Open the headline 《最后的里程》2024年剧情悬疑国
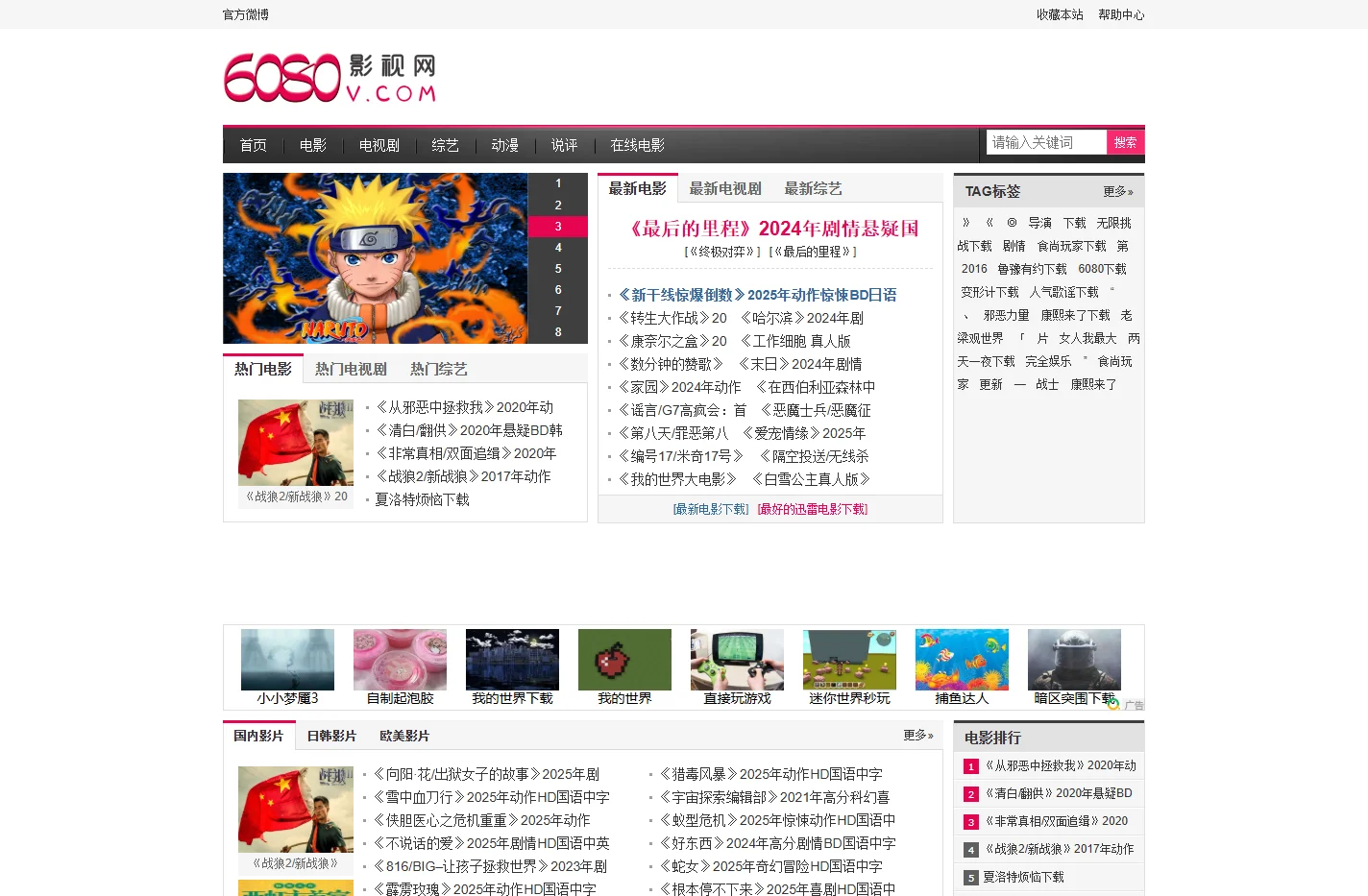 [x=770, y=229]
